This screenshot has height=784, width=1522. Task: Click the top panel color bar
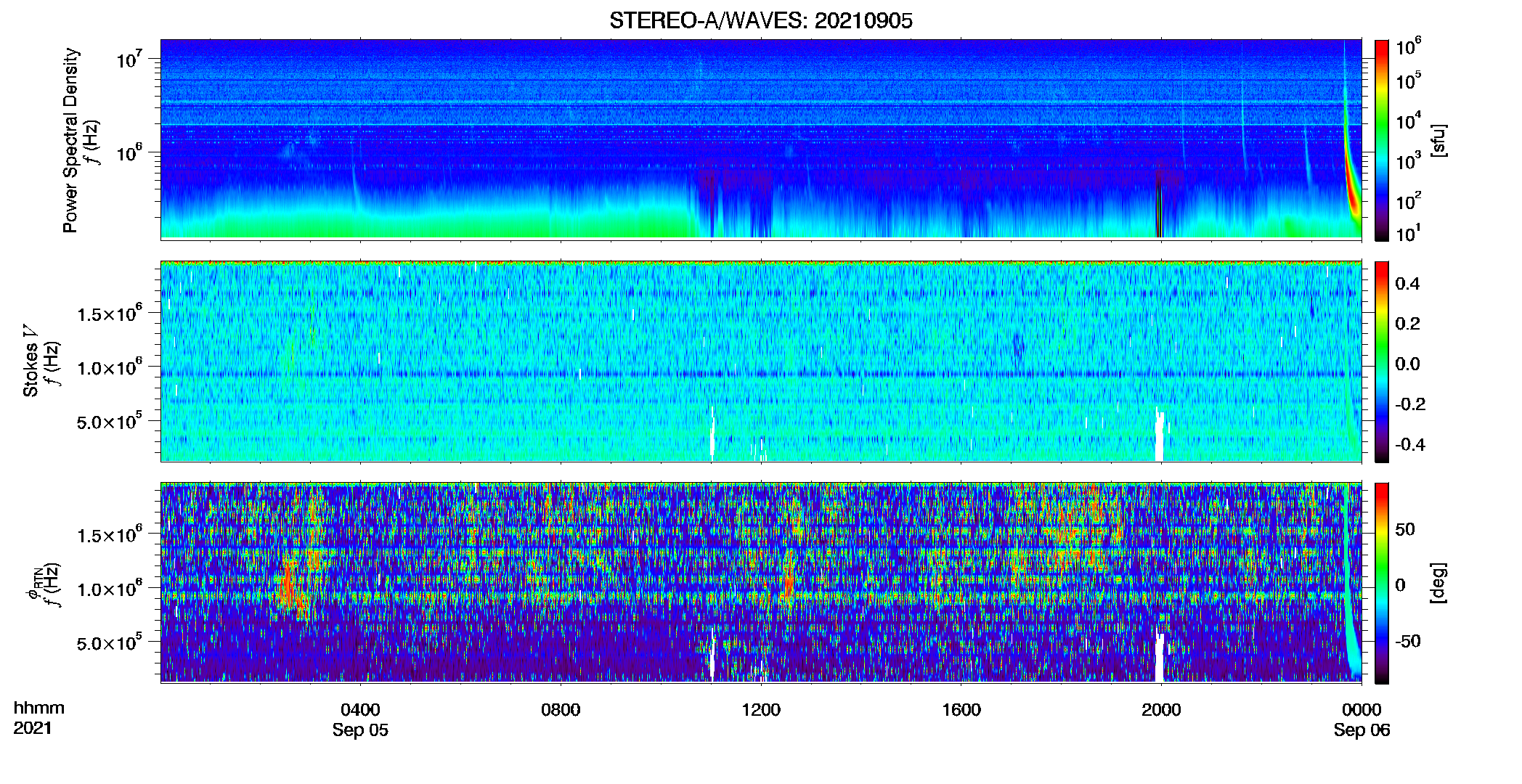click(x=1382, y=140)
